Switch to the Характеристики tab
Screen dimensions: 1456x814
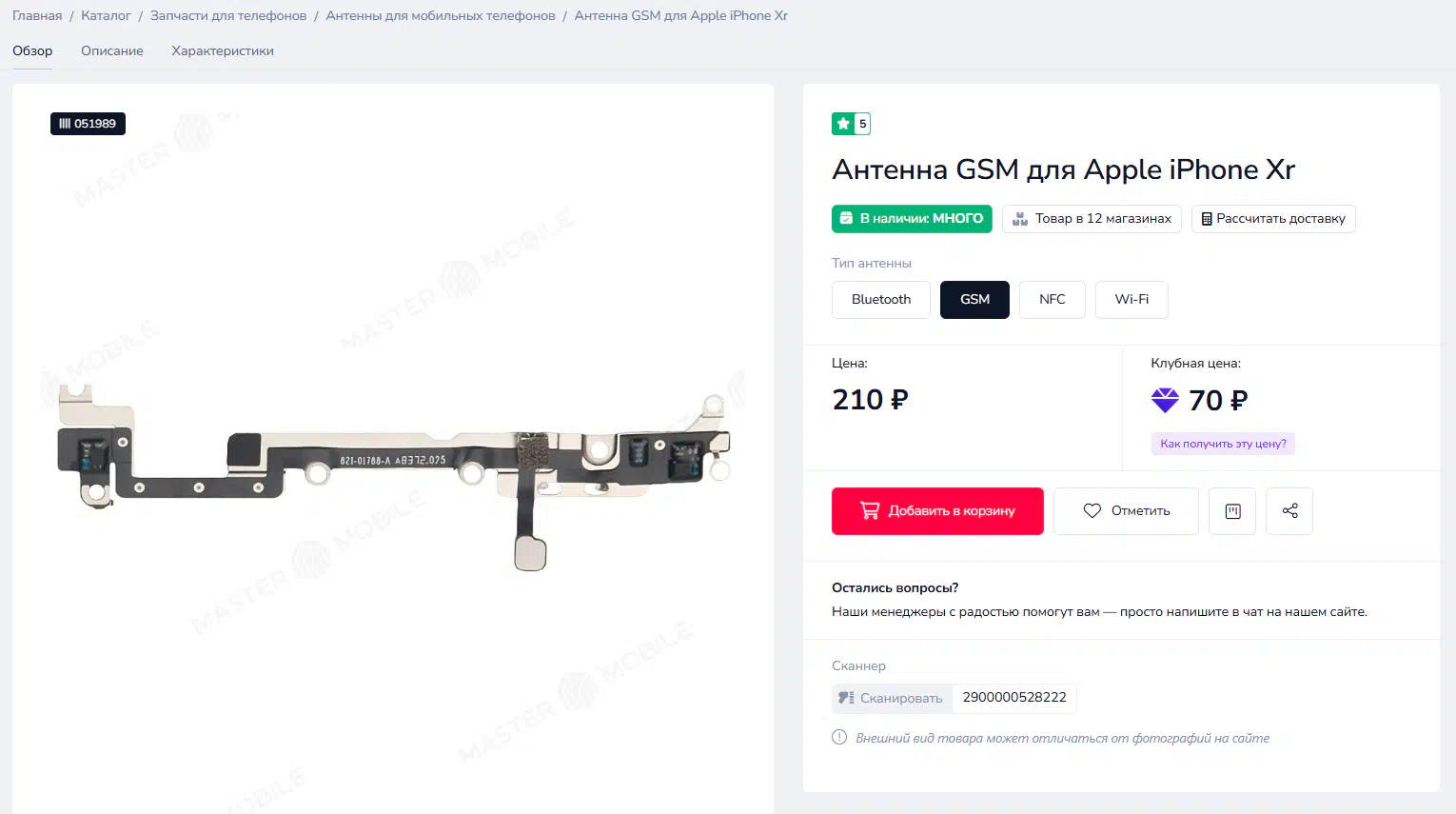point(223,51)
